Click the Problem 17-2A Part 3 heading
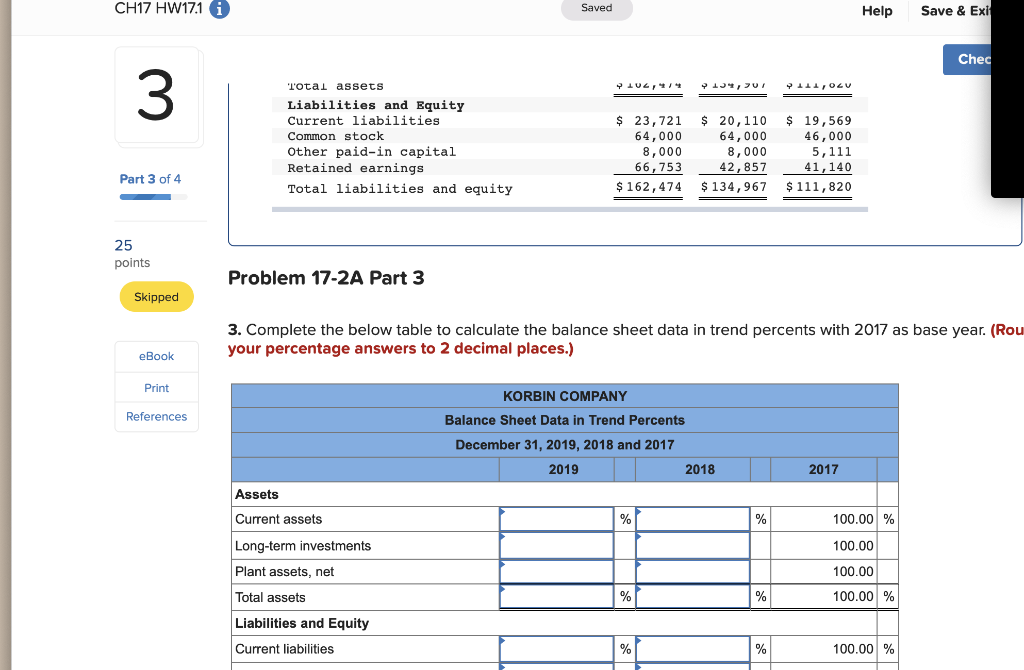This screenshot has height=670, width=1024. (324, 278)
